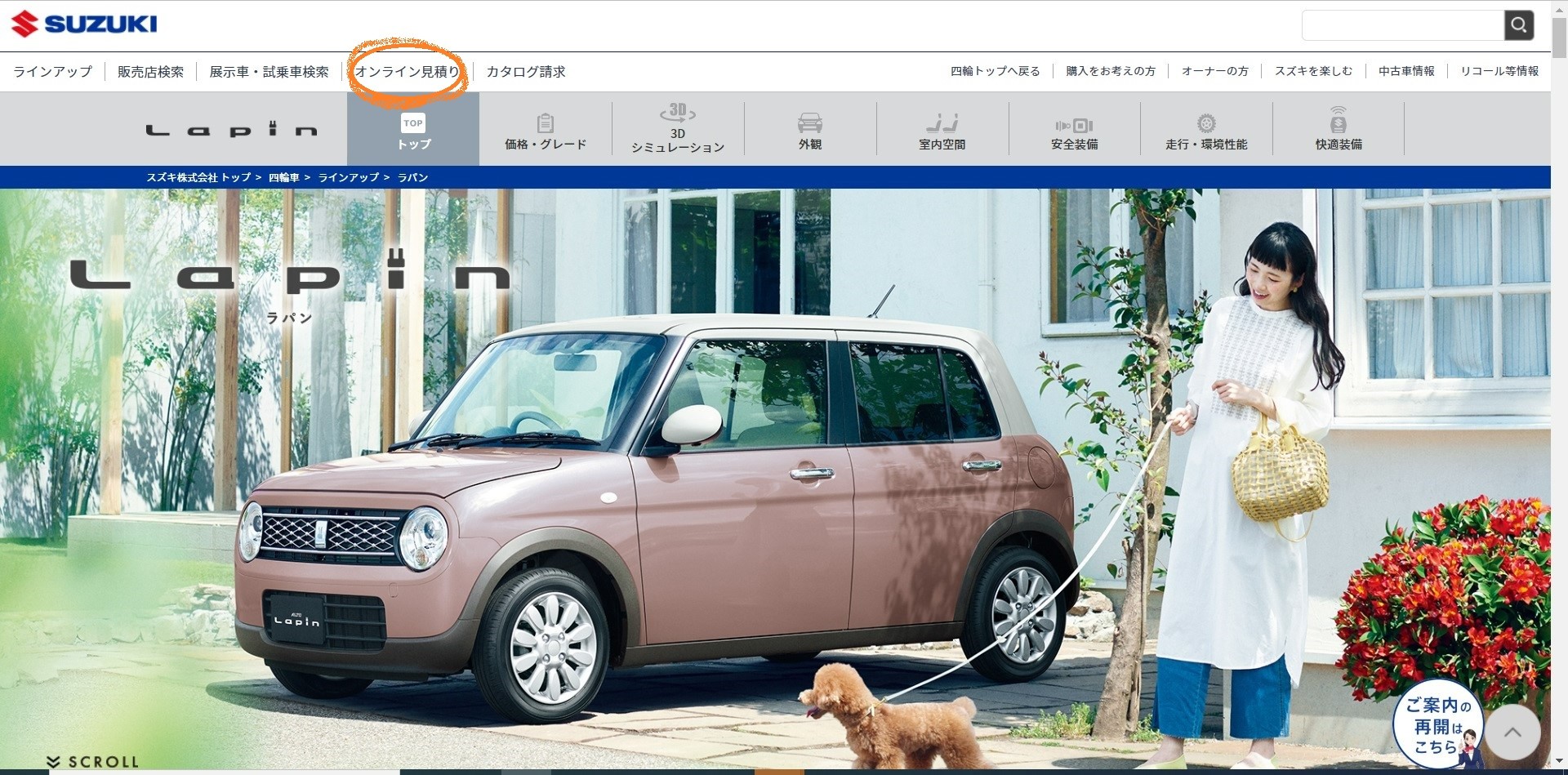Open オンライン見積り link

(408, 72)
